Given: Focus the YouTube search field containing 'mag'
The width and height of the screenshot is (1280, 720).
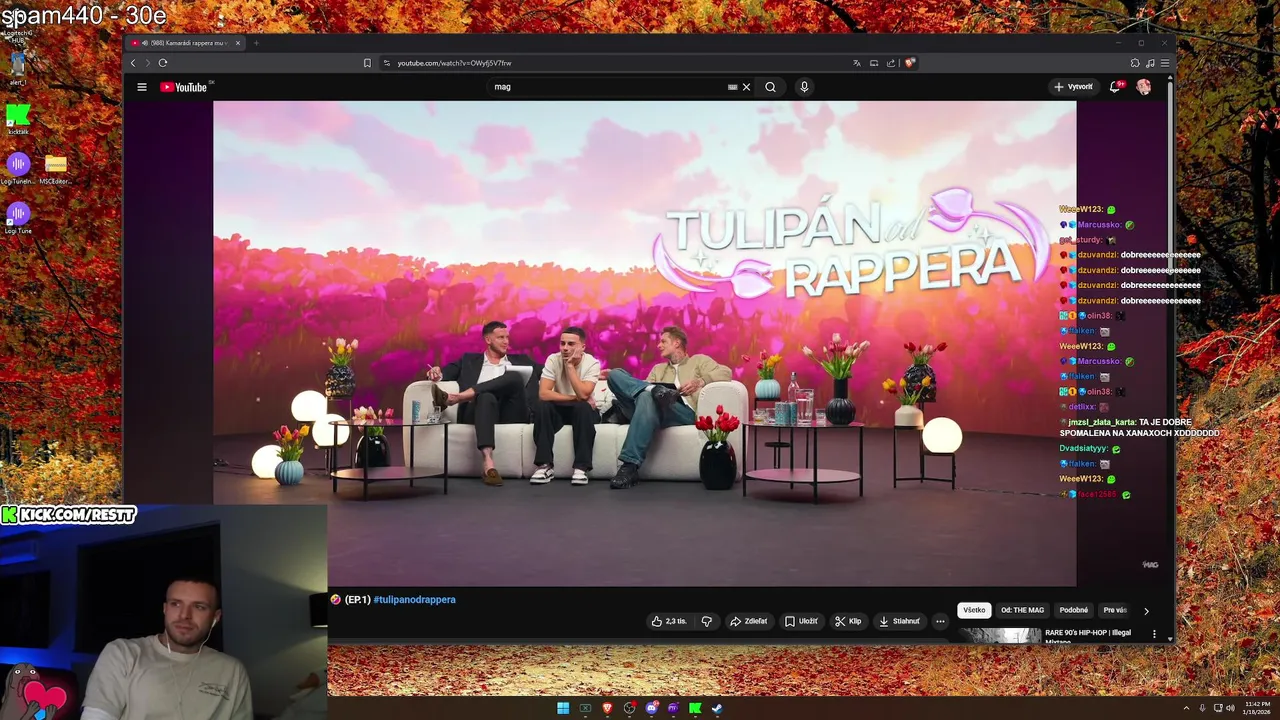Looking at the screenshot, I should [608, 87].
